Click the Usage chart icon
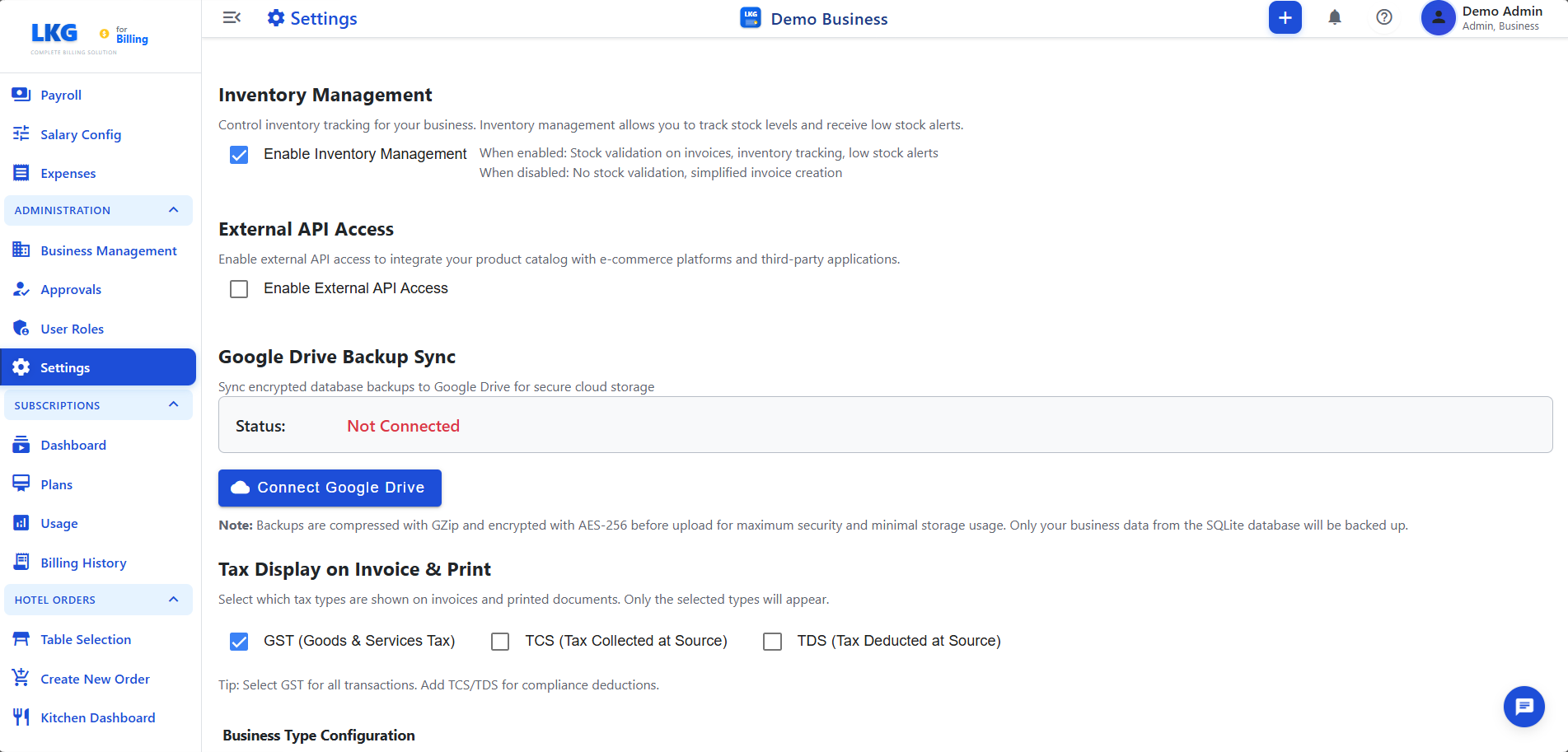The image size is (1568, 752). click(21, 523)
